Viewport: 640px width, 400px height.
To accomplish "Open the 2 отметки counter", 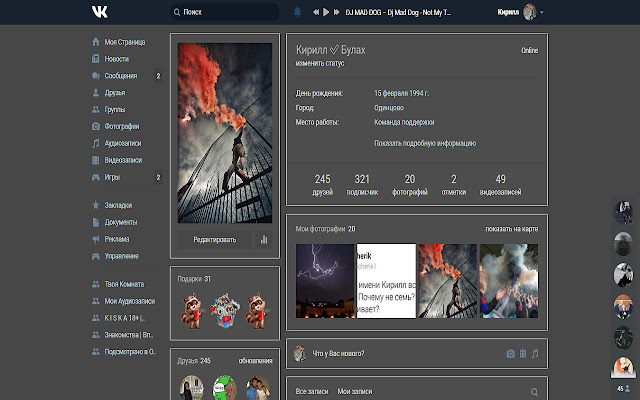I will 453,185.
